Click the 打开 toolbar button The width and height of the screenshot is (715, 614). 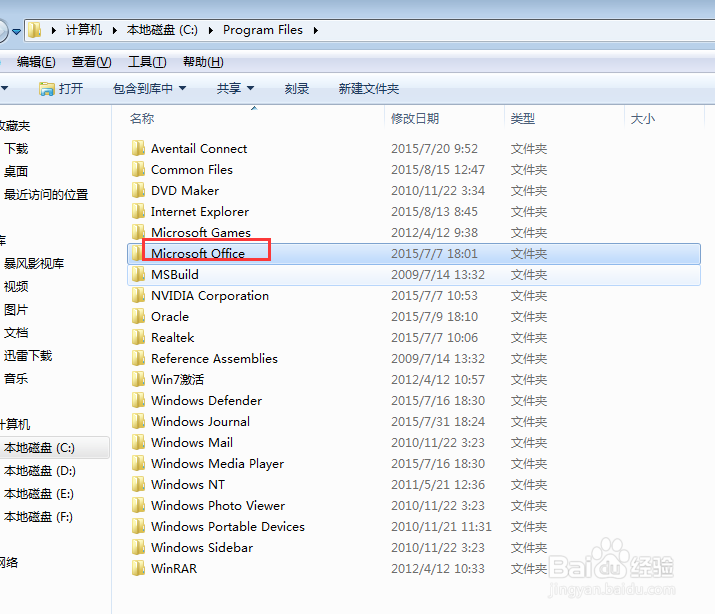pyautogui.click(x=61, y=88)
